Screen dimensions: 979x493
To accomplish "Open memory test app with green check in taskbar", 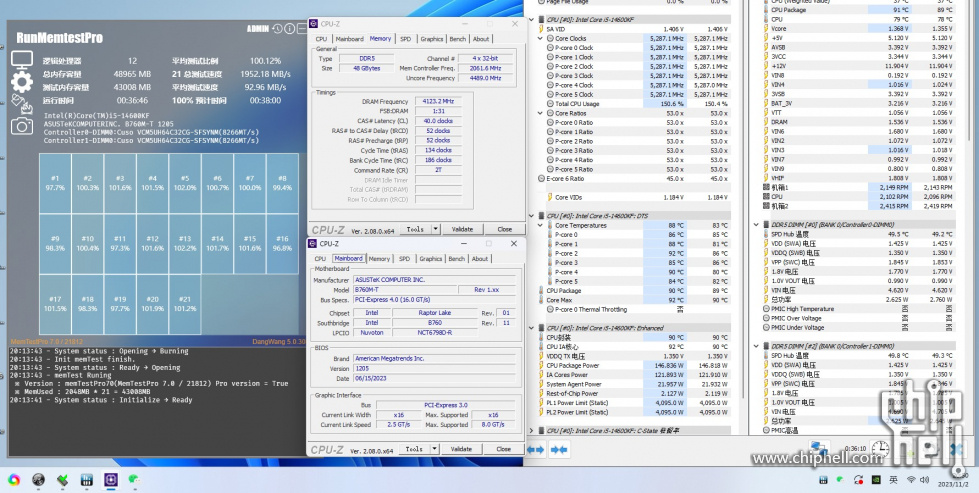I will [62, 479].
